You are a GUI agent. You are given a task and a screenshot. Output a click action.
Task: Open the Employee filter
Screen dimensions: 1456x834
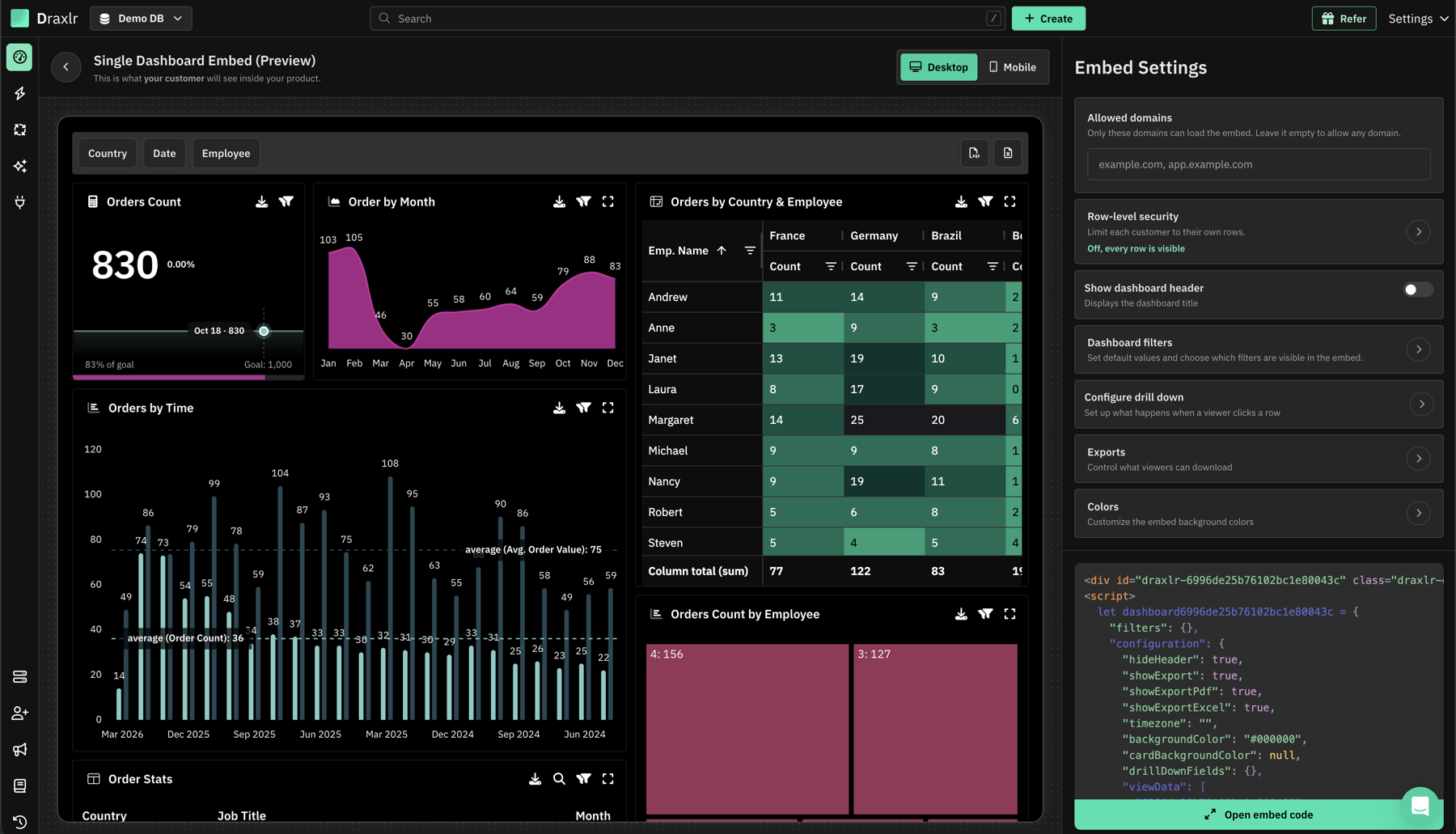click(226, 153)
